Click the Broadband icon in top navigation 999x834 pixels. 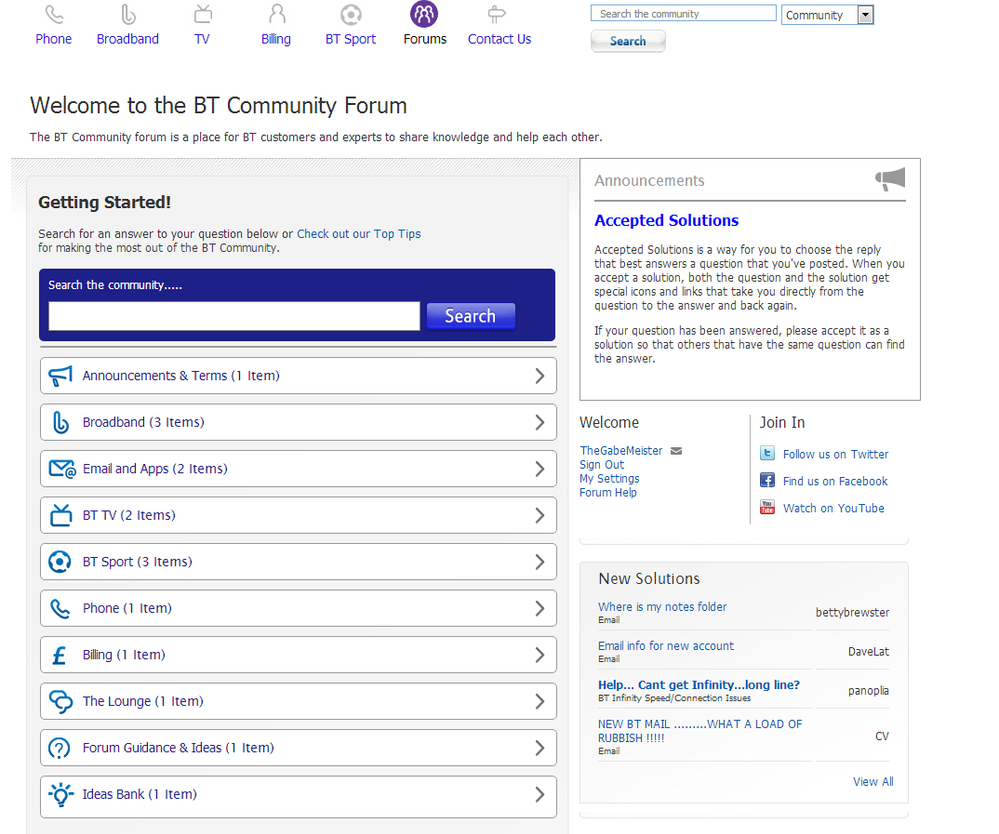(127, 14)
